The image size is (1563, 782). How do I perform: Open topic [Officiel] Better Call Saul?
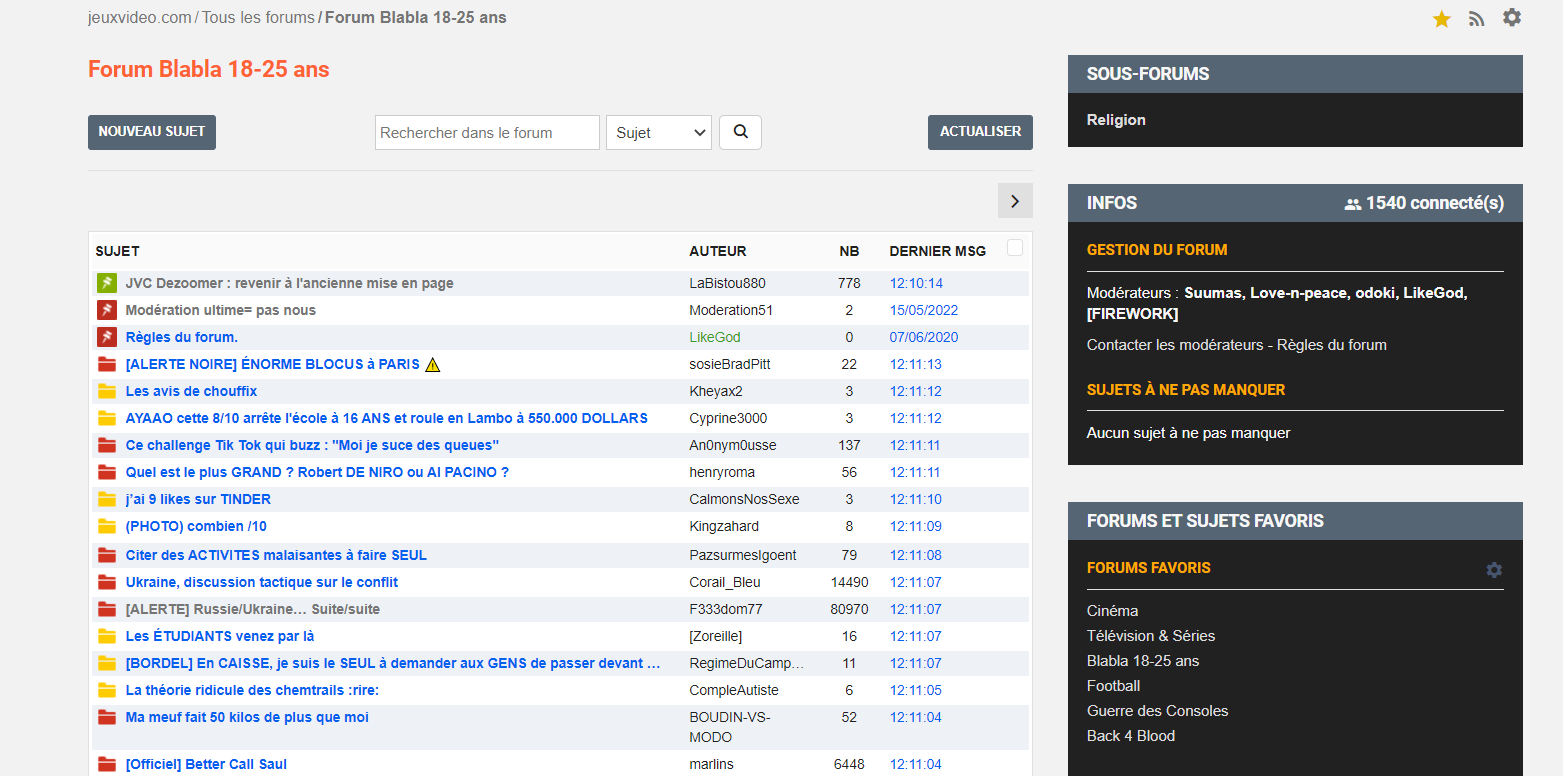coord(206,764)
